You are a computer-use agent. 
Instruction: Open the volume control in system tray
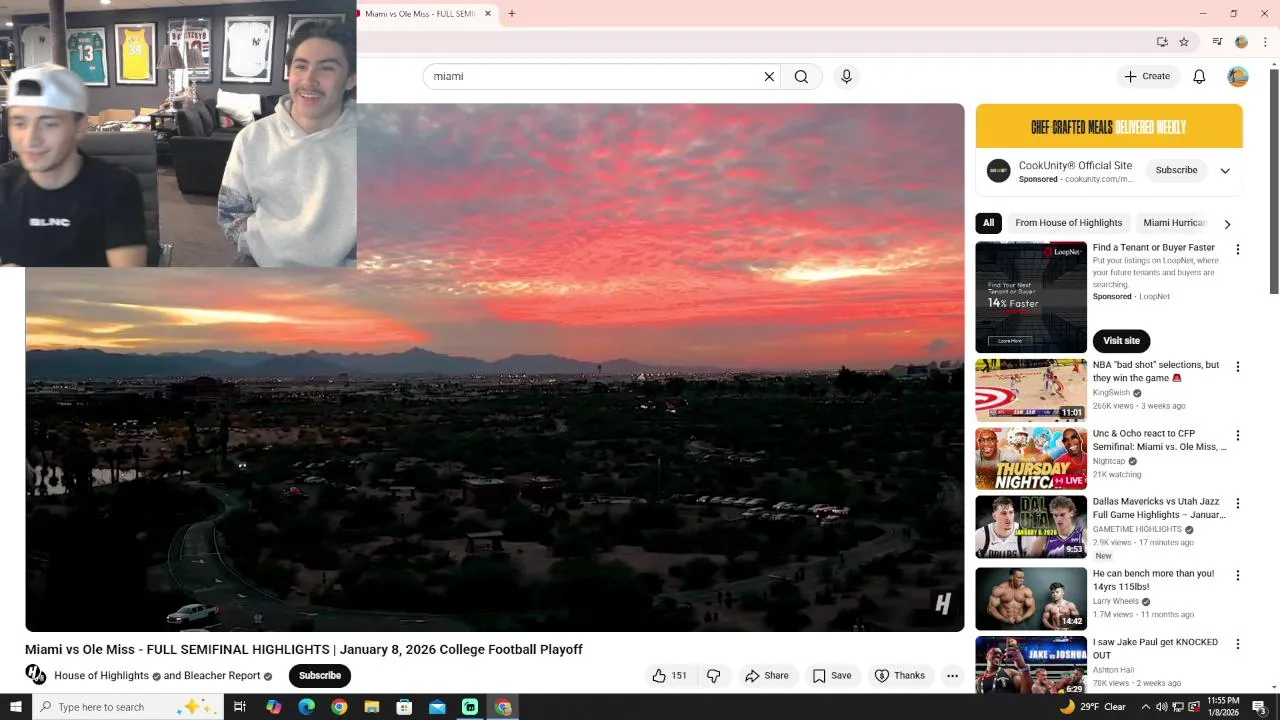(x=1161, y=707)
